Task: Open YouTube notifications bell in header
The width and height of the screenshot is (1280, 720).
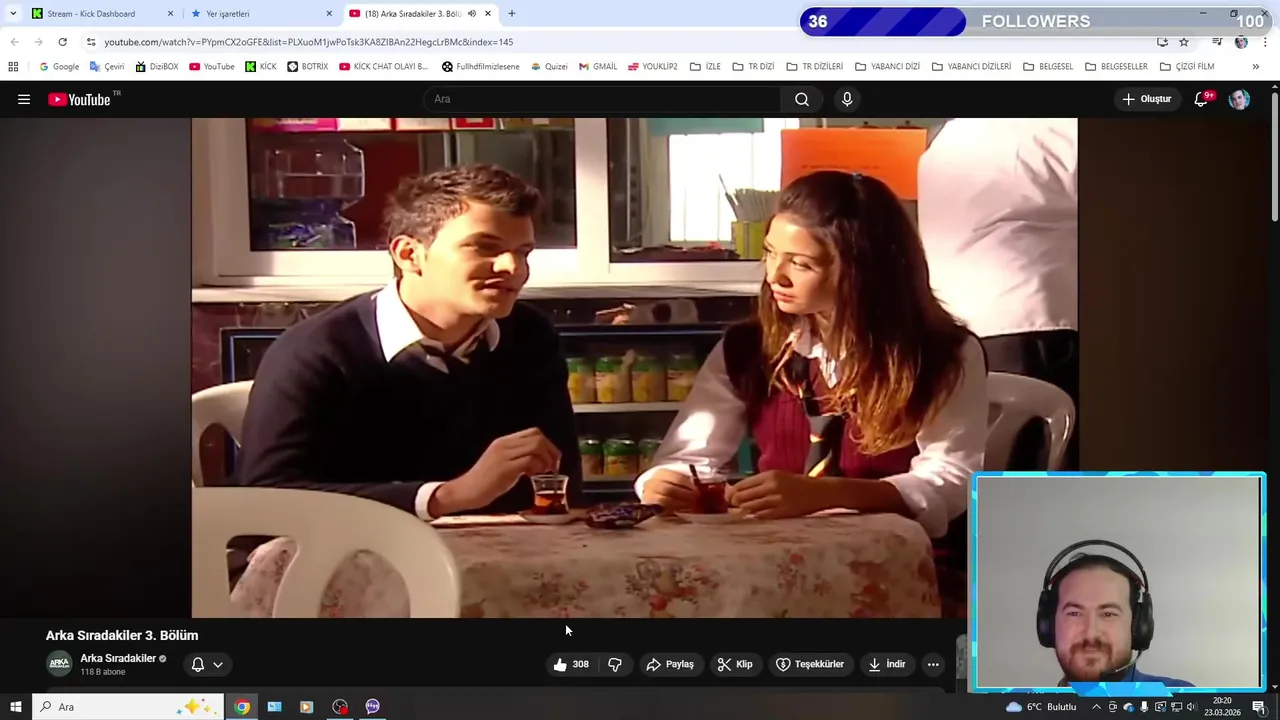Action: [x=1202, y=99]
